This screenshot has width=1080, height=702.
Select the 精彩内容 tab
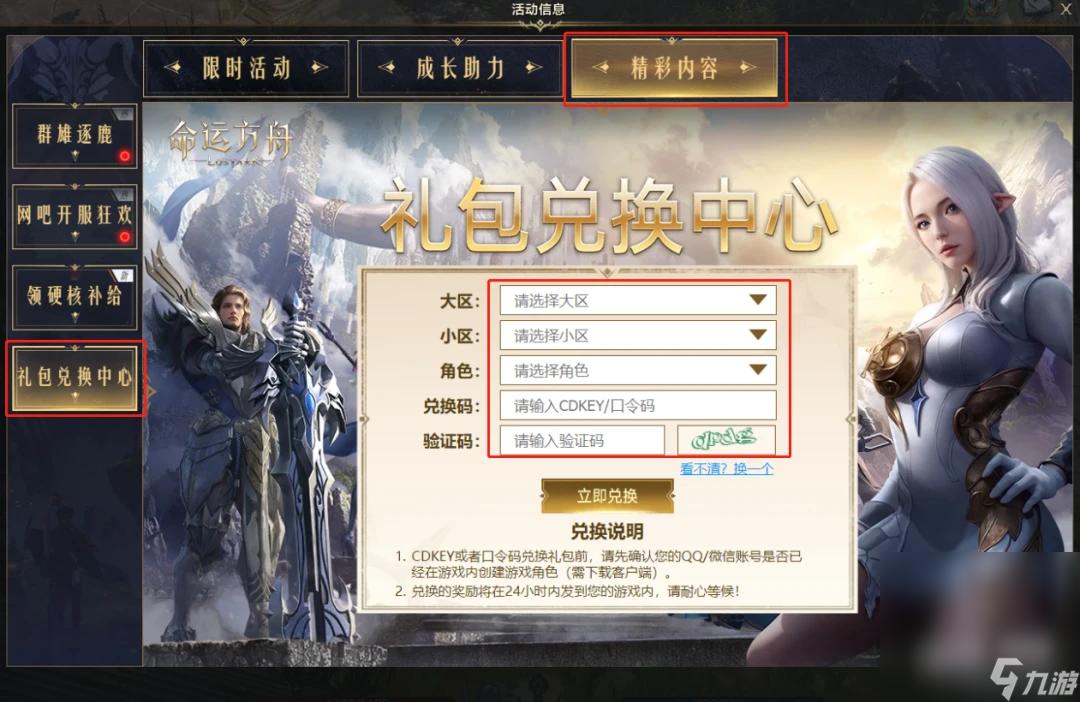(x=674, y=68)
